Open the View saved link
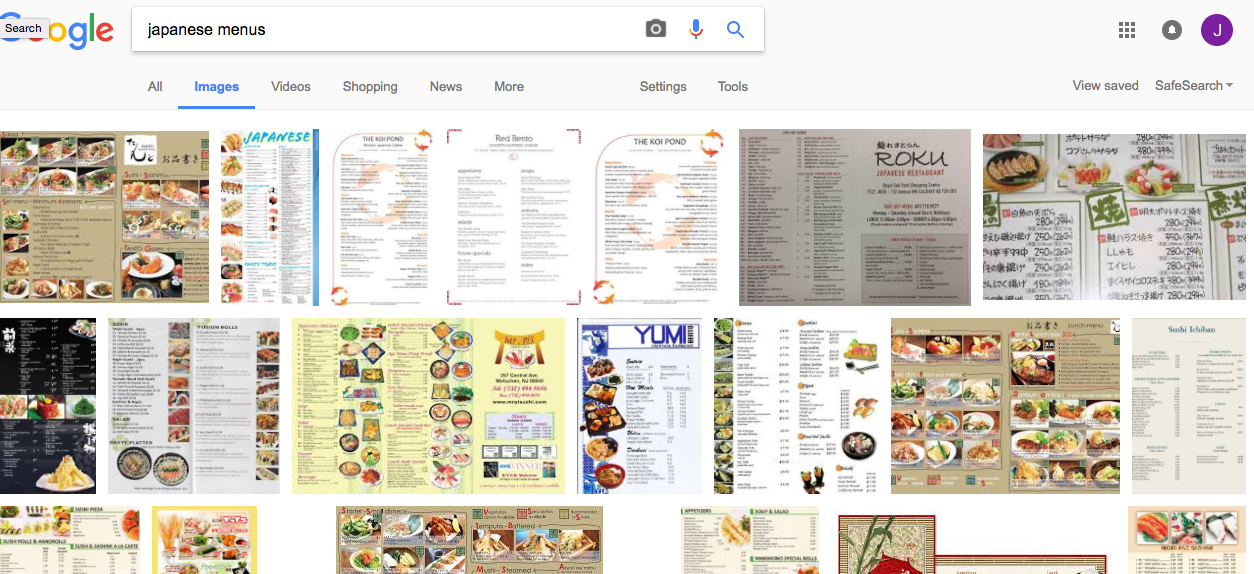The image size is (1254, 574). point(1105,86)
